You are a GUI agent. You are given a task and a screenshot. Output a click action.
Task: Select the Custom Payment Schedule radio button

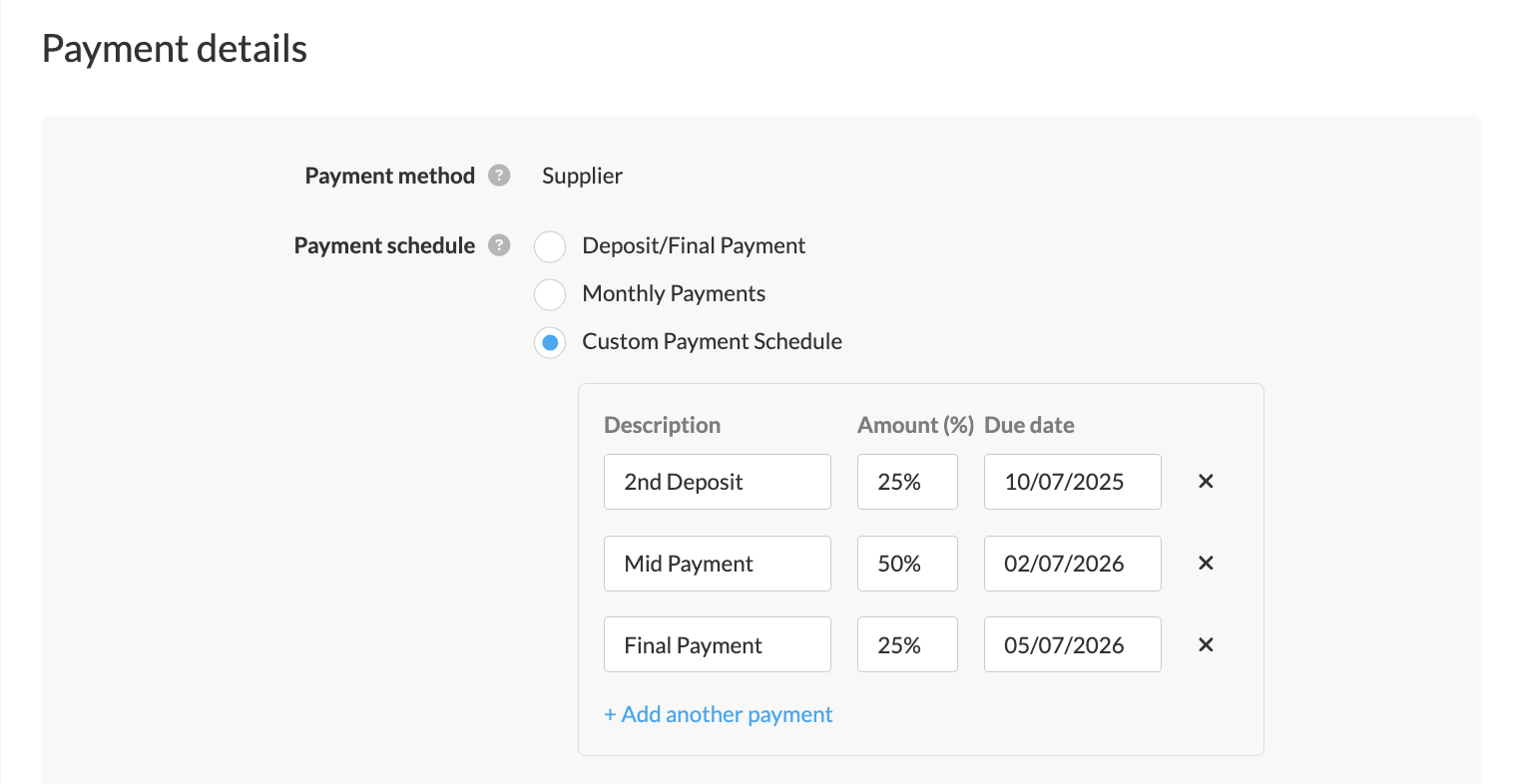(550, 342)
